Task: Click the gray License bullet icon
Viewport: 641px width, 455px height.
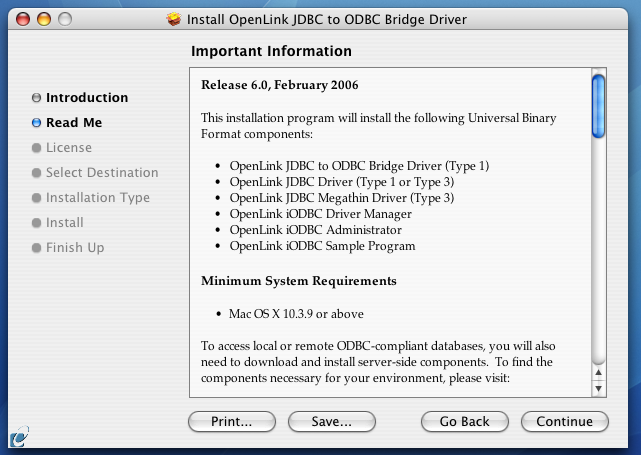Action: (36, 148)
